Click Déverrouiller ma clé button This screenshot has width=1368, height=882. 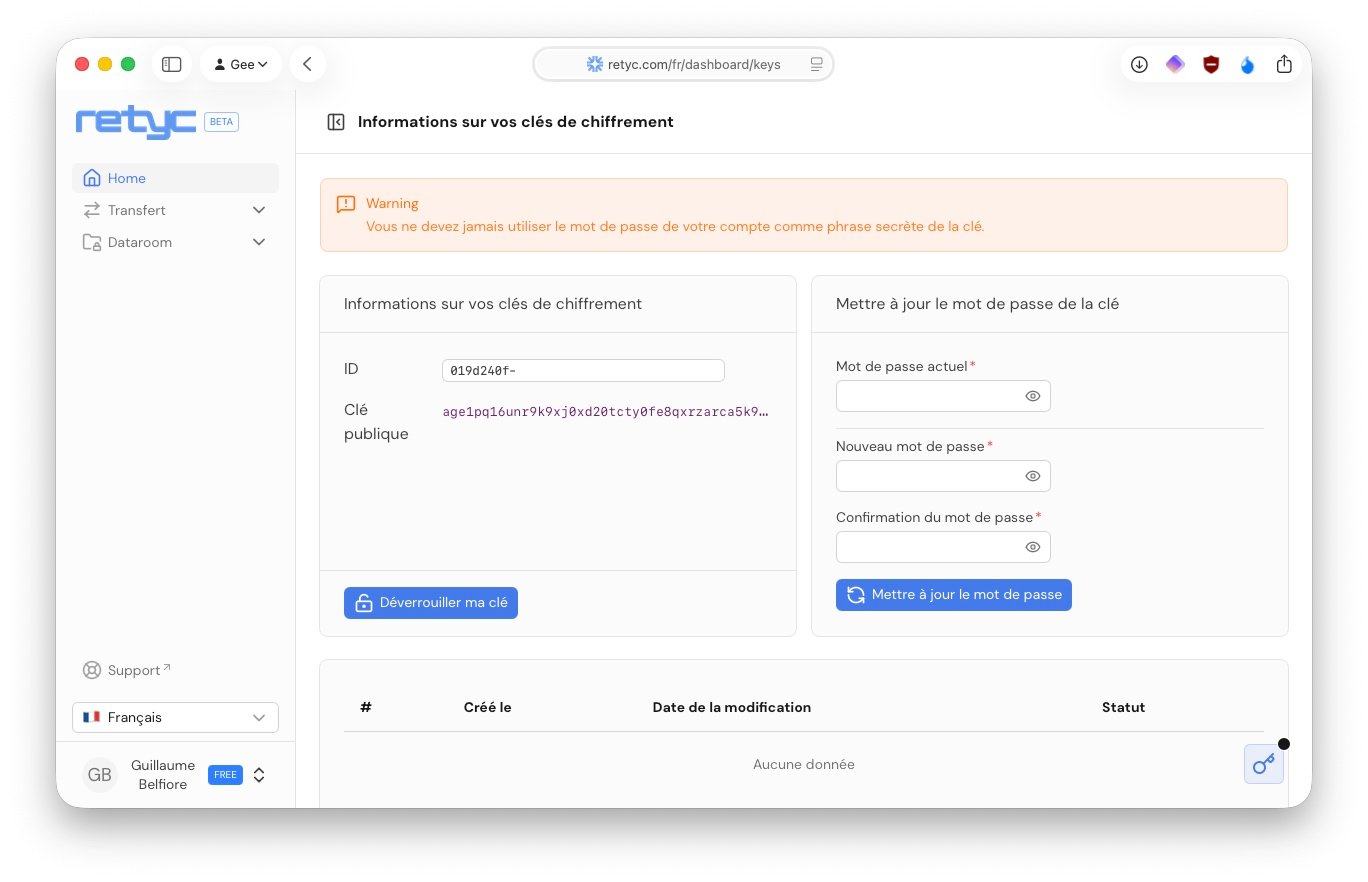[x=431, y=603]
